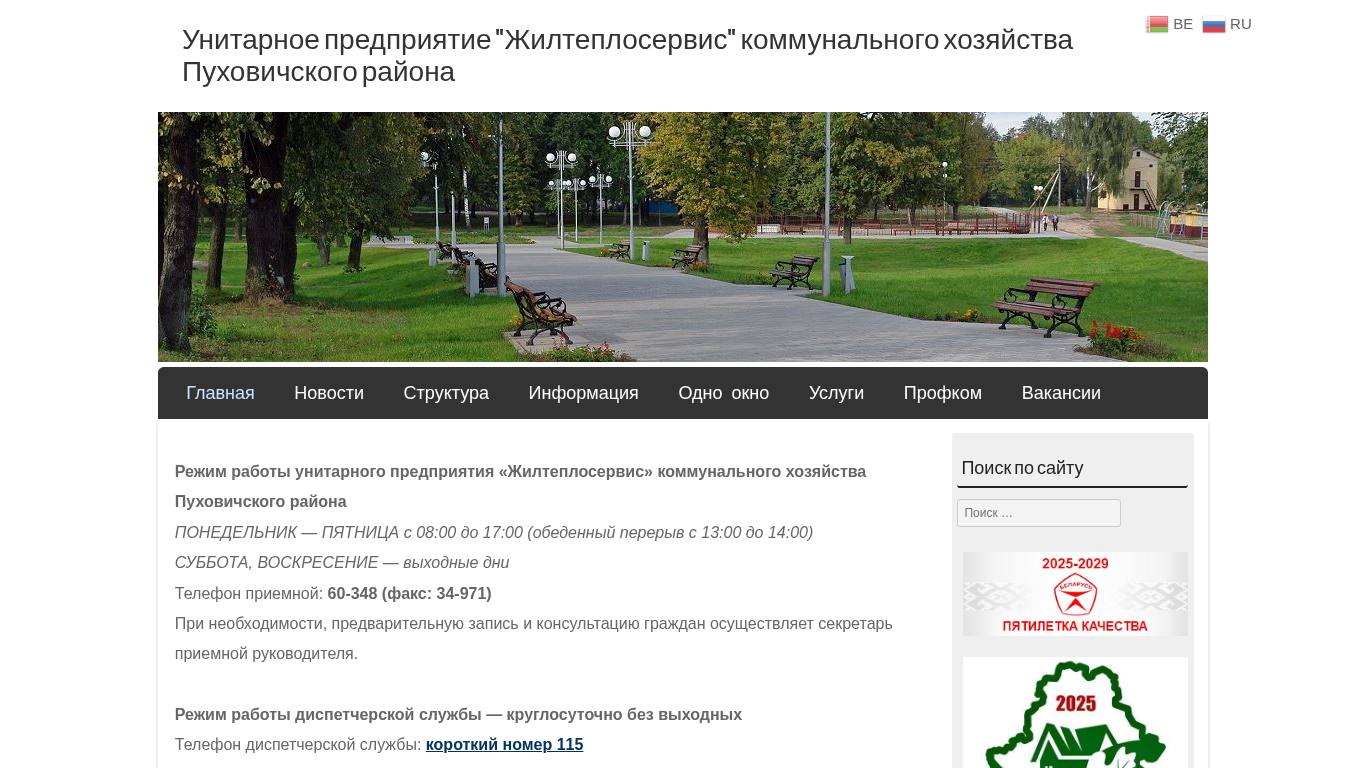1366x768 pixels.
Task: Click the ПОНЕДЕЛЬНИК — ПЯТНИЦА working hours line
Action: coord(494,533)
